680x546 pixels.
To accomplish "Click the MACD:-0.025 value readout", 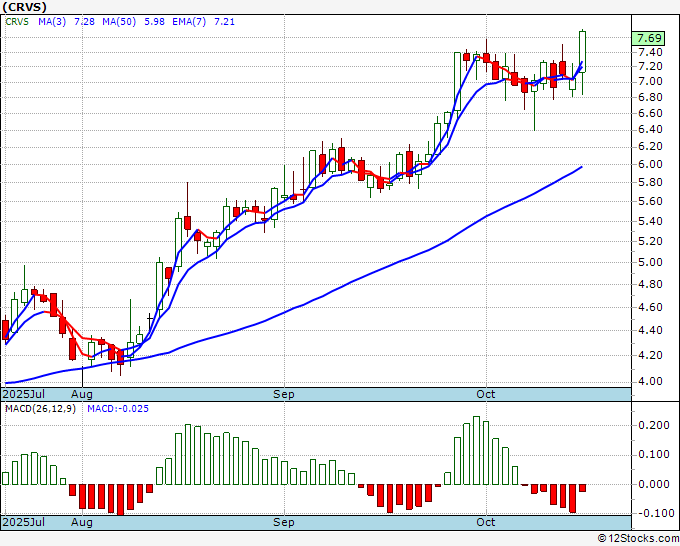I will [x=118, y=409].
